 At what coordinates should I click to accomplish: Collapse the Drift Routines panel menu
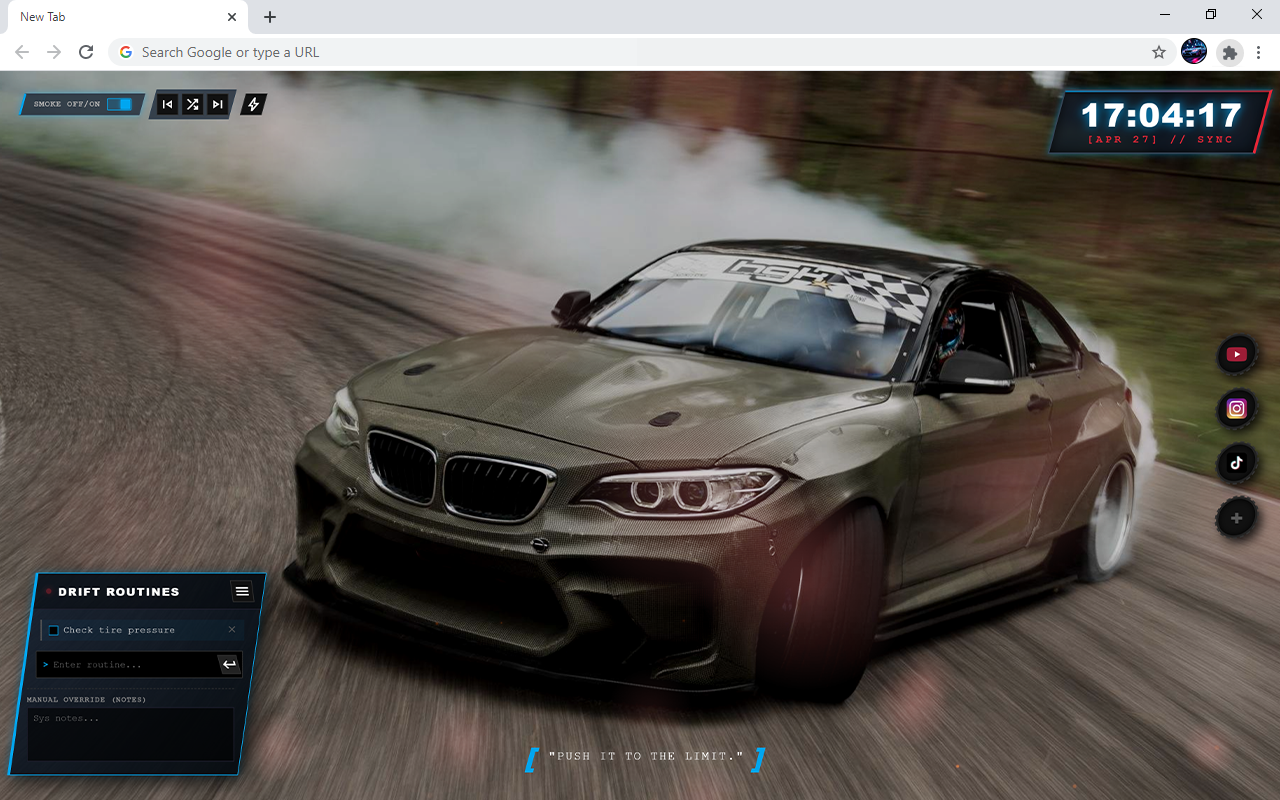pyautogui.click(x=242, y=591)
